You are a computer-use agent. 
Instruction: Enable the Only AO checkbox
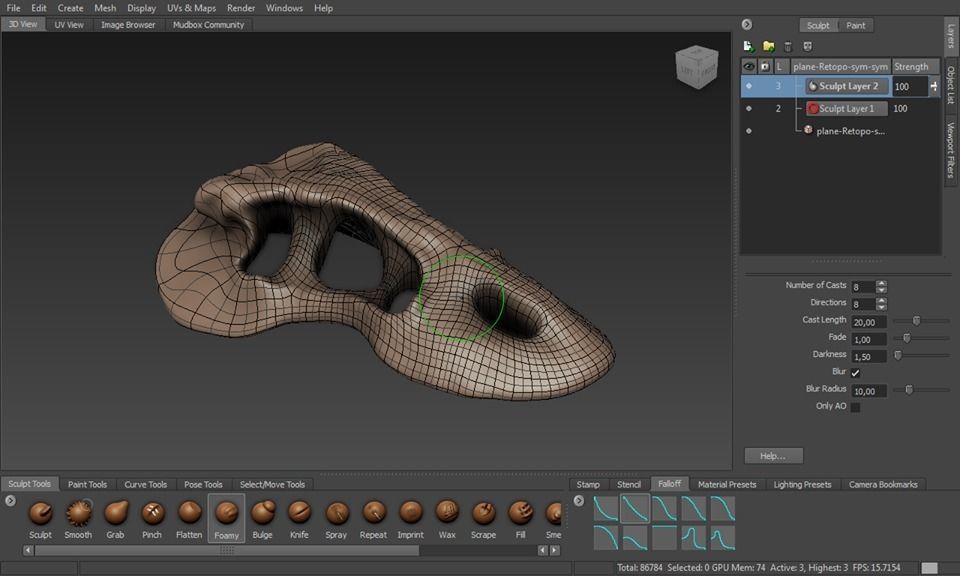click(855, 407)
